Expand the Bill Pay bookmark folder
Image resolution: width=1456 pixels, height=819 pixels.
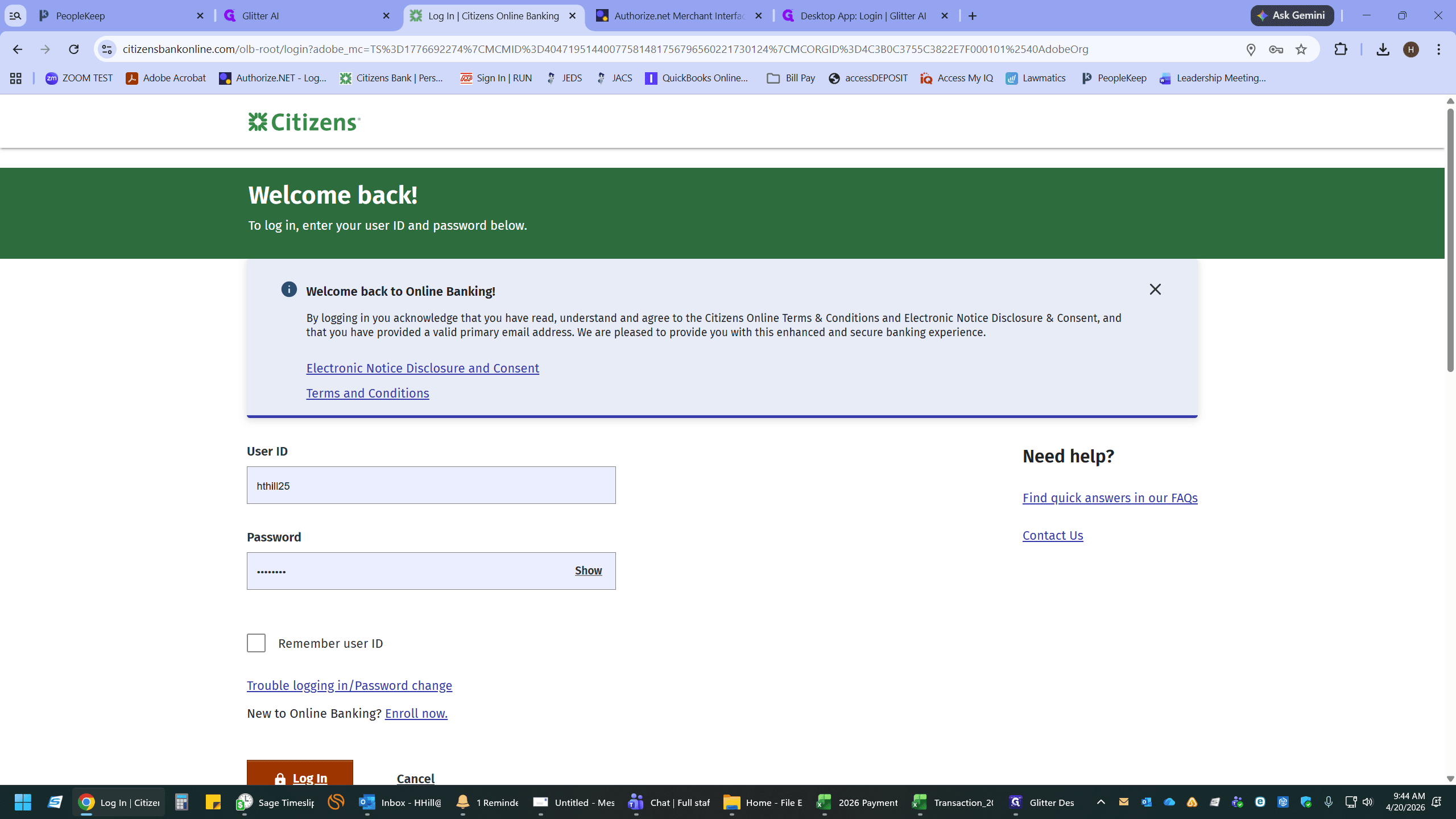point(791,78)
